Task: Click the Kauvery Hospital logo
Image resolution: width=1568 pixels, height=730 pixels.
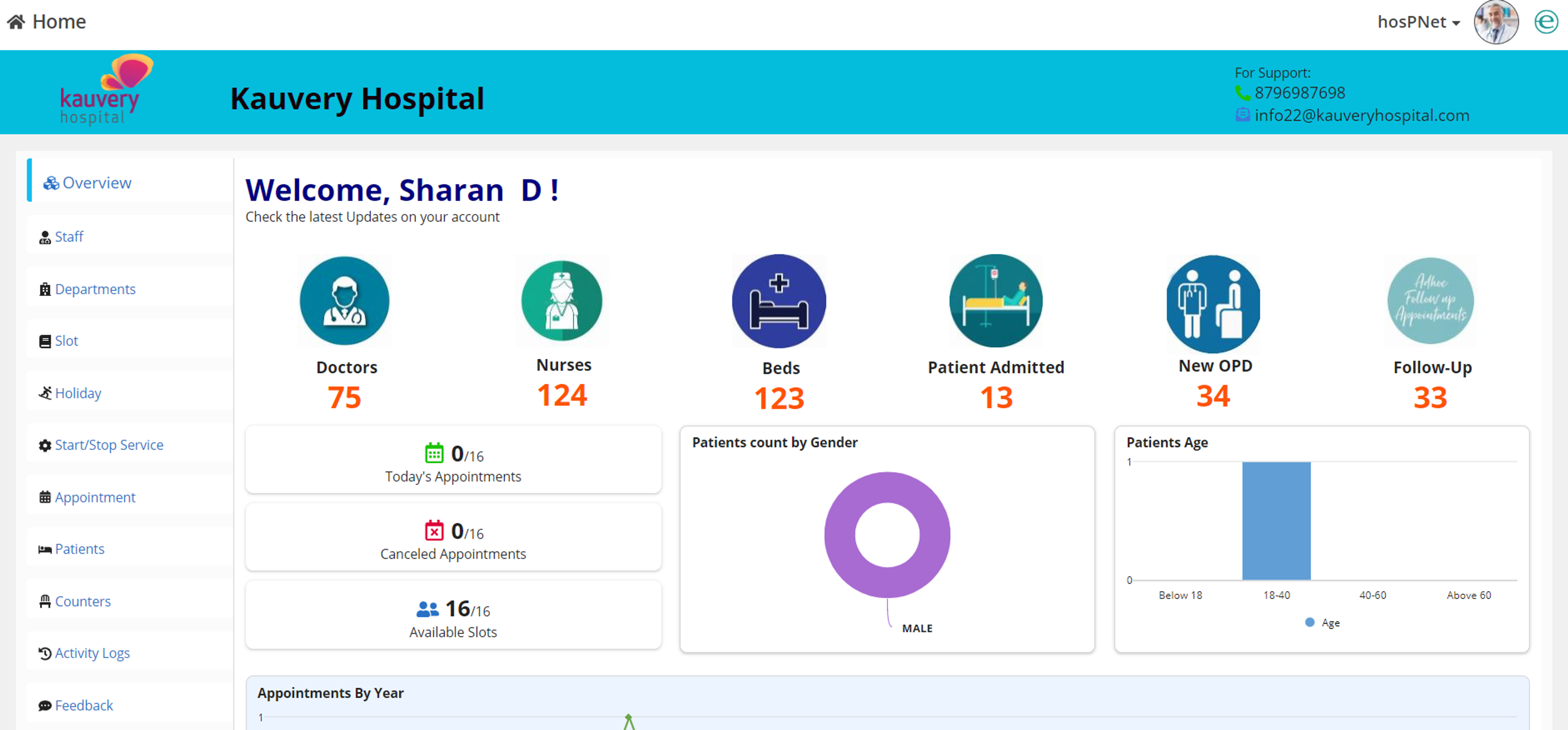Action: (106, 90)
